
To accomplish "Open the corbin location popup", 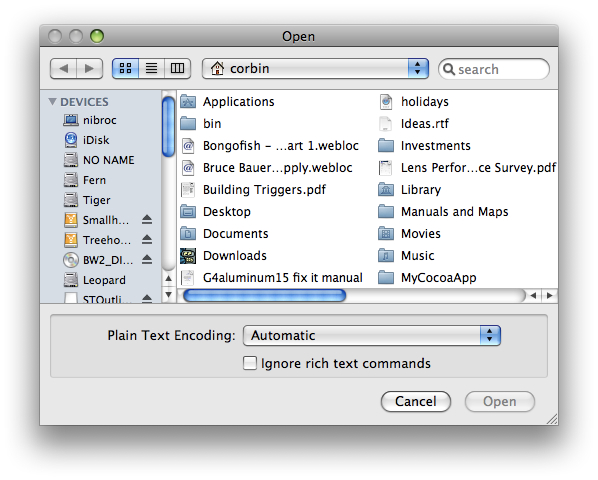I will [x=315, y=69].
